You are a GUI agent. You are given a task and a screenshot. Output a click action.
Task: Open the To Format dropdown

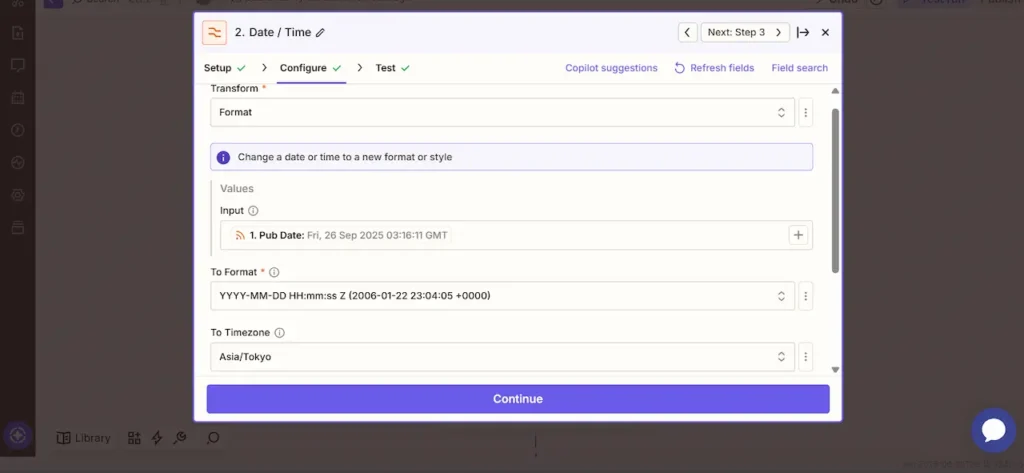point(502,296)
